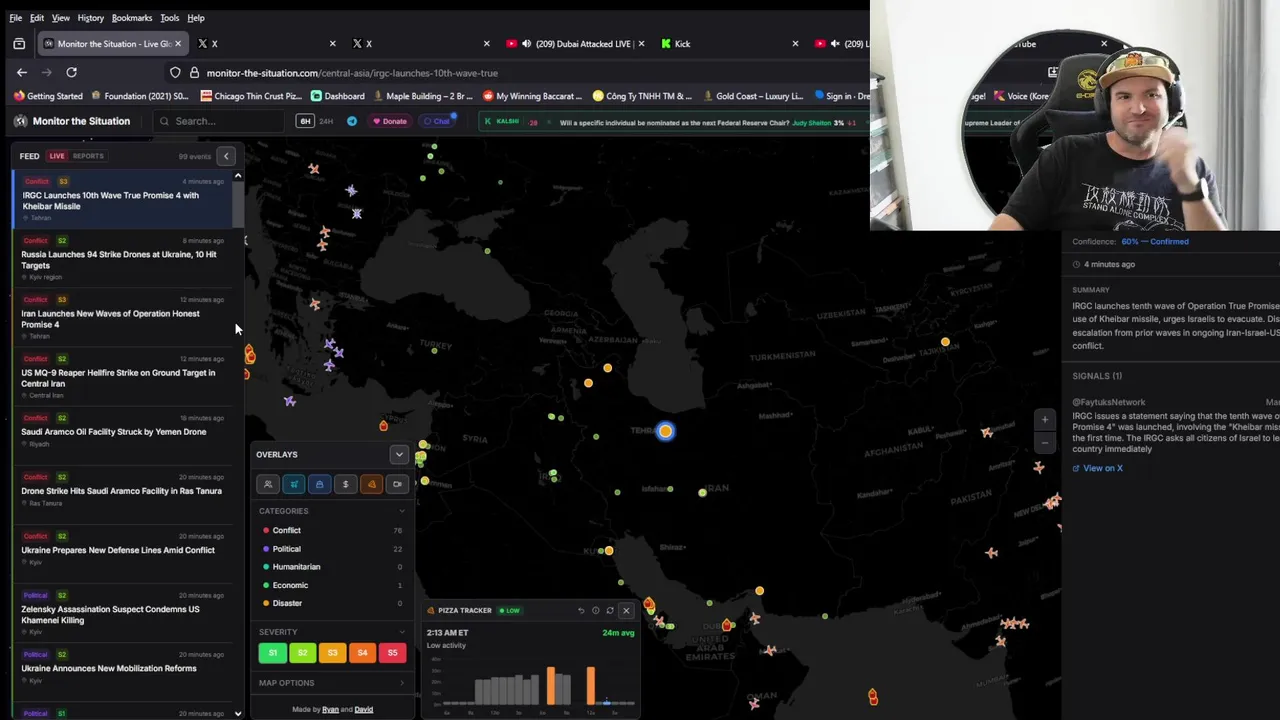Toggle the S3 severity filter
Viewport: 1280px width, 720px height.
tap(332, 653)
